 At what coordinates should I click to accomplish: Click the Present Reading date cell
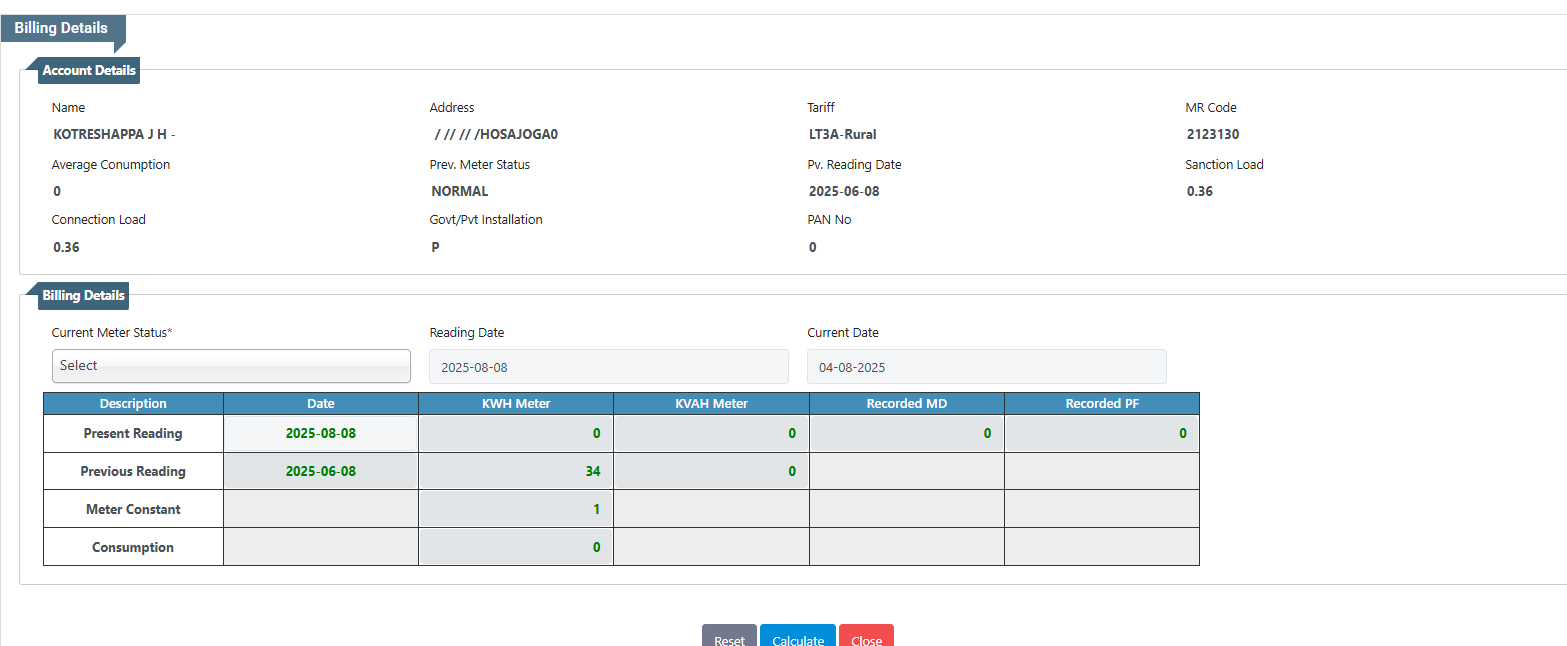pyautogui.click(x=320, y=434)
